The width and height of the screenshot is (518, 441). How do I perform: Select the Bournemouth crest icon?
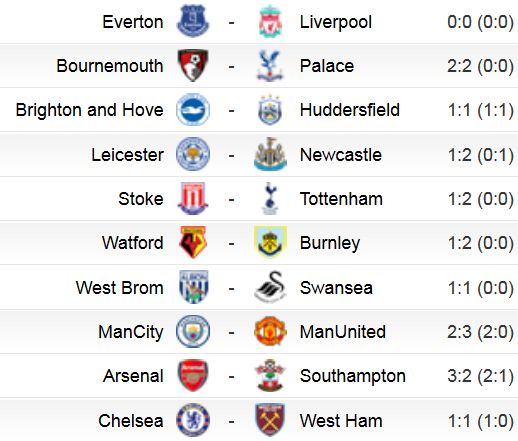(x=193, y=65)
